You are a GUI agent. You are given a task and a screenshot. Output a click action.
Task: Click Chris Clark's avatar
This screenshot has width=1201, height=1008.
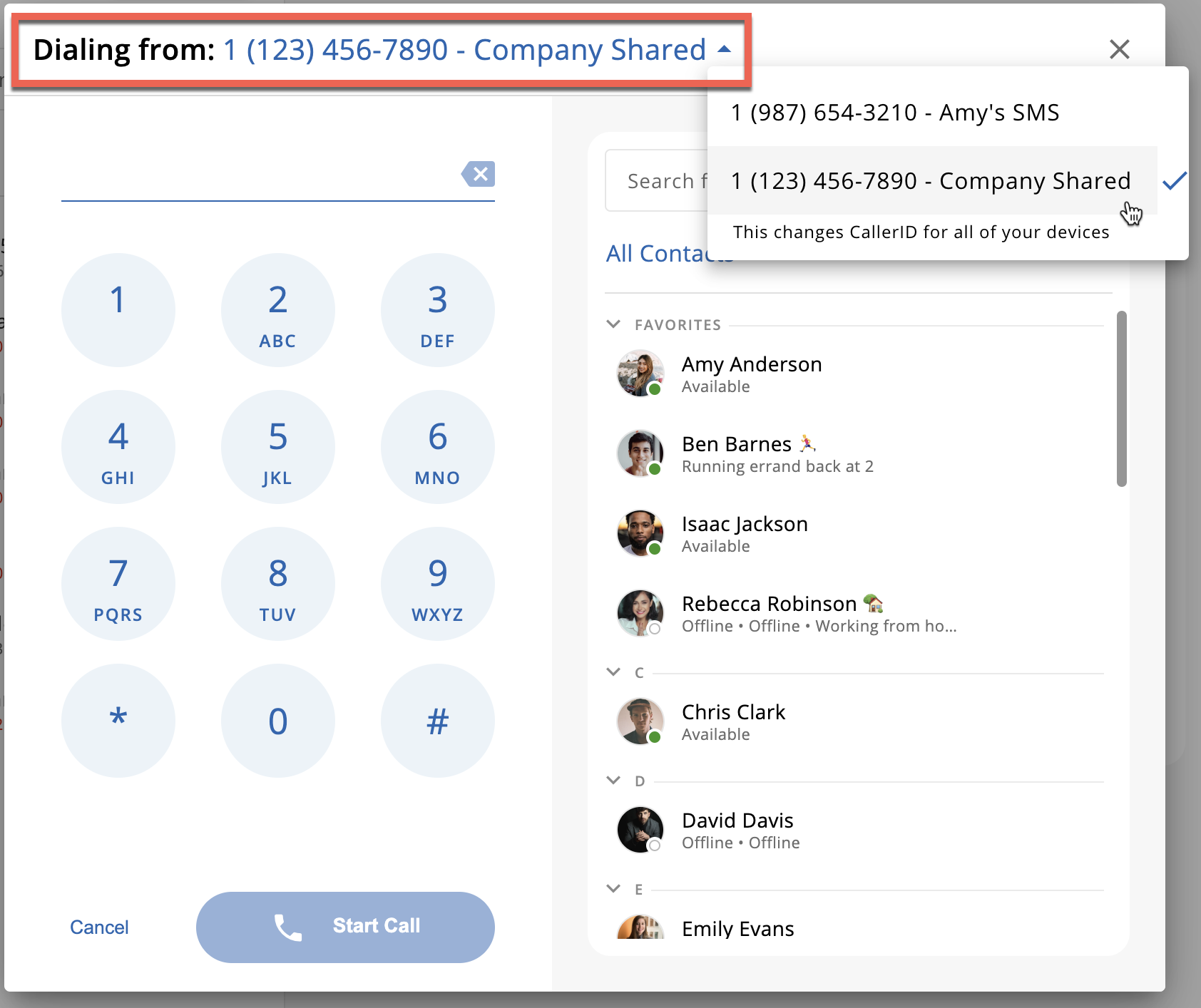[640, 721]
